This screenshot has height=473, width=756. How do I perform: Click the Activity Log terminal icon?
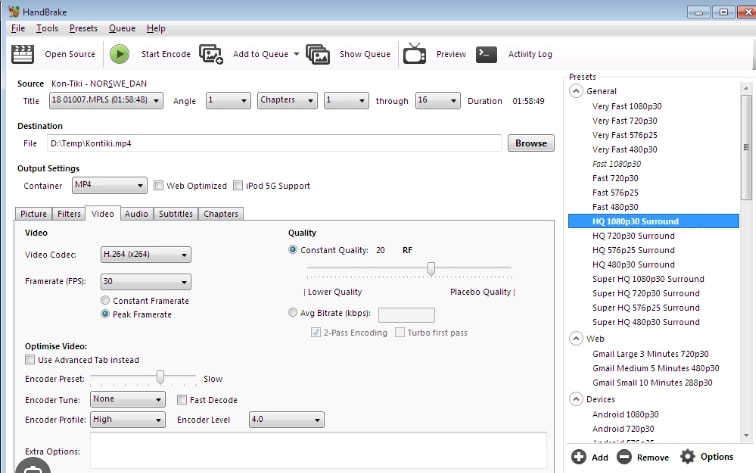tap(486, 54)
